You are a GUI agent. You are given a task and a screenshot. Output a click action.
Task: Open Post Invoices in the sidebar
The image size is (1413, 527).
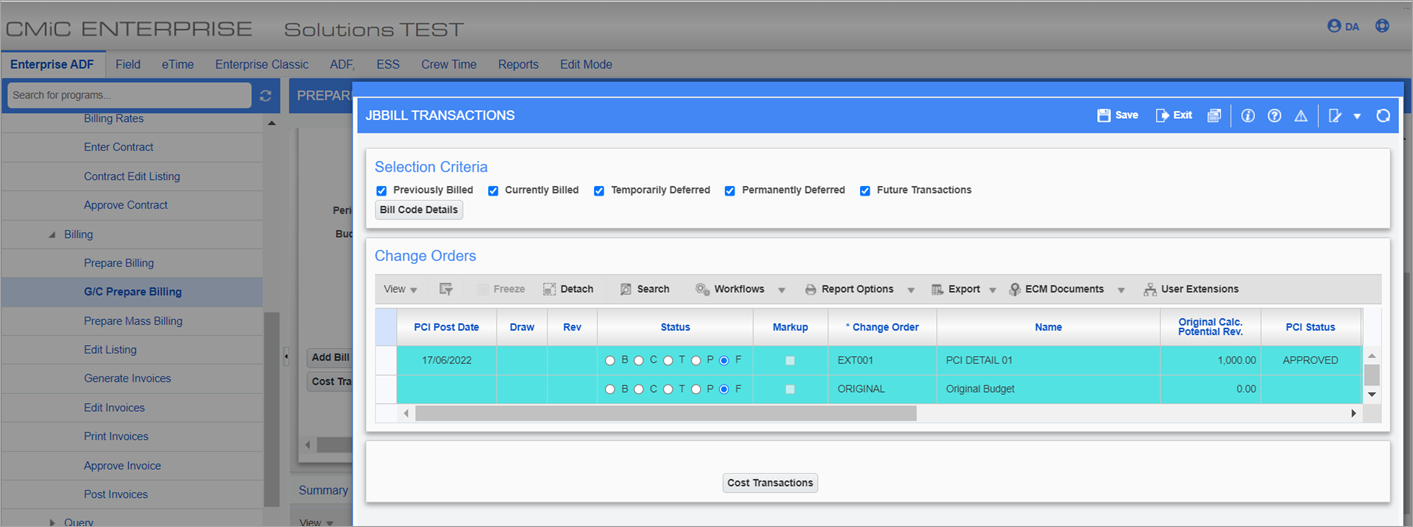[116, 494]
